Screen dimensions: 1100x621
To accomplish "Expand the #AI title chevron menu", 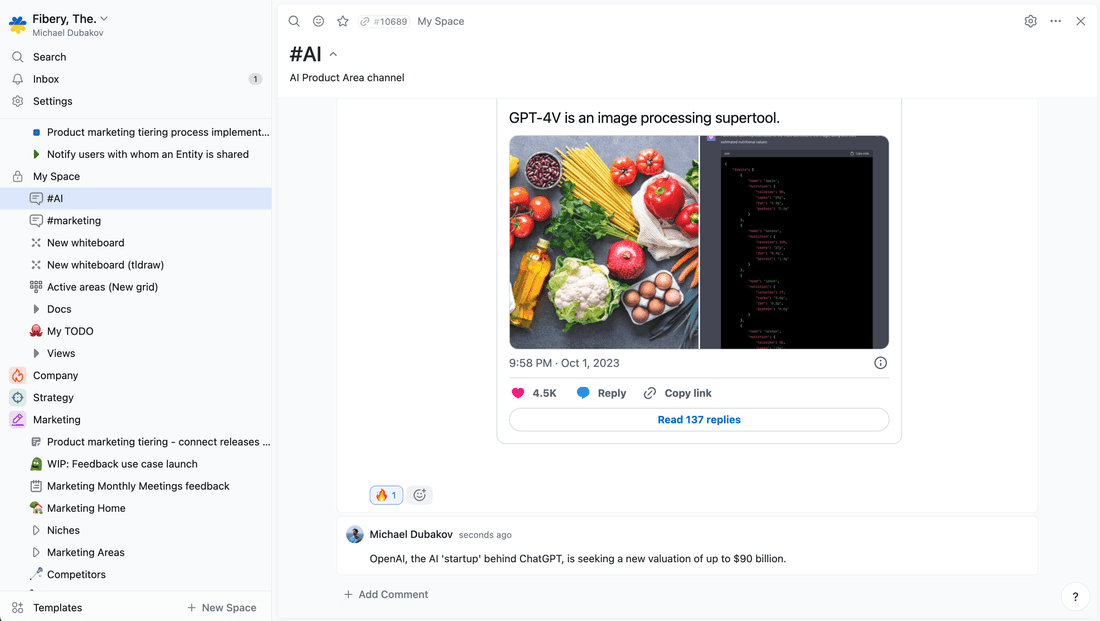I will 334,55.
